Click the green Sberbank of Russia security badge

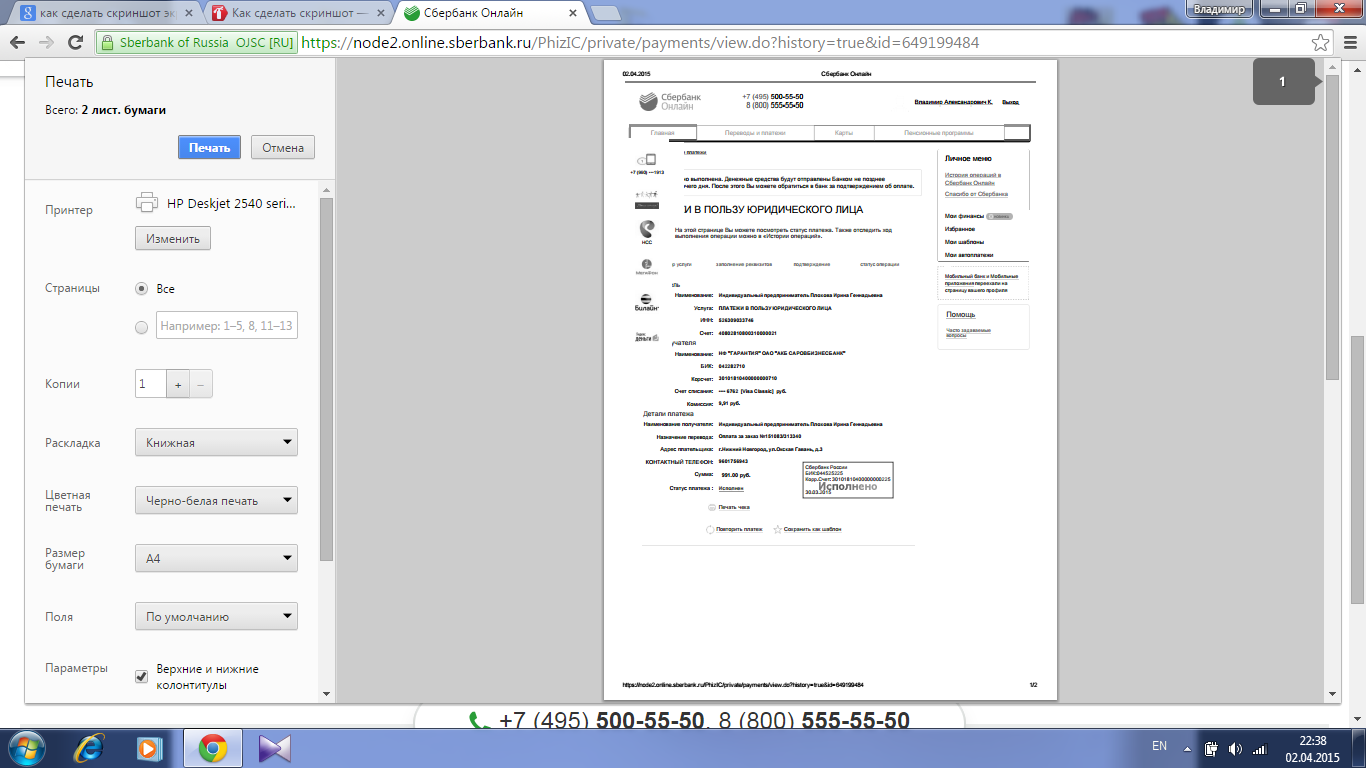pyautogui.click(x=196, y=43)
